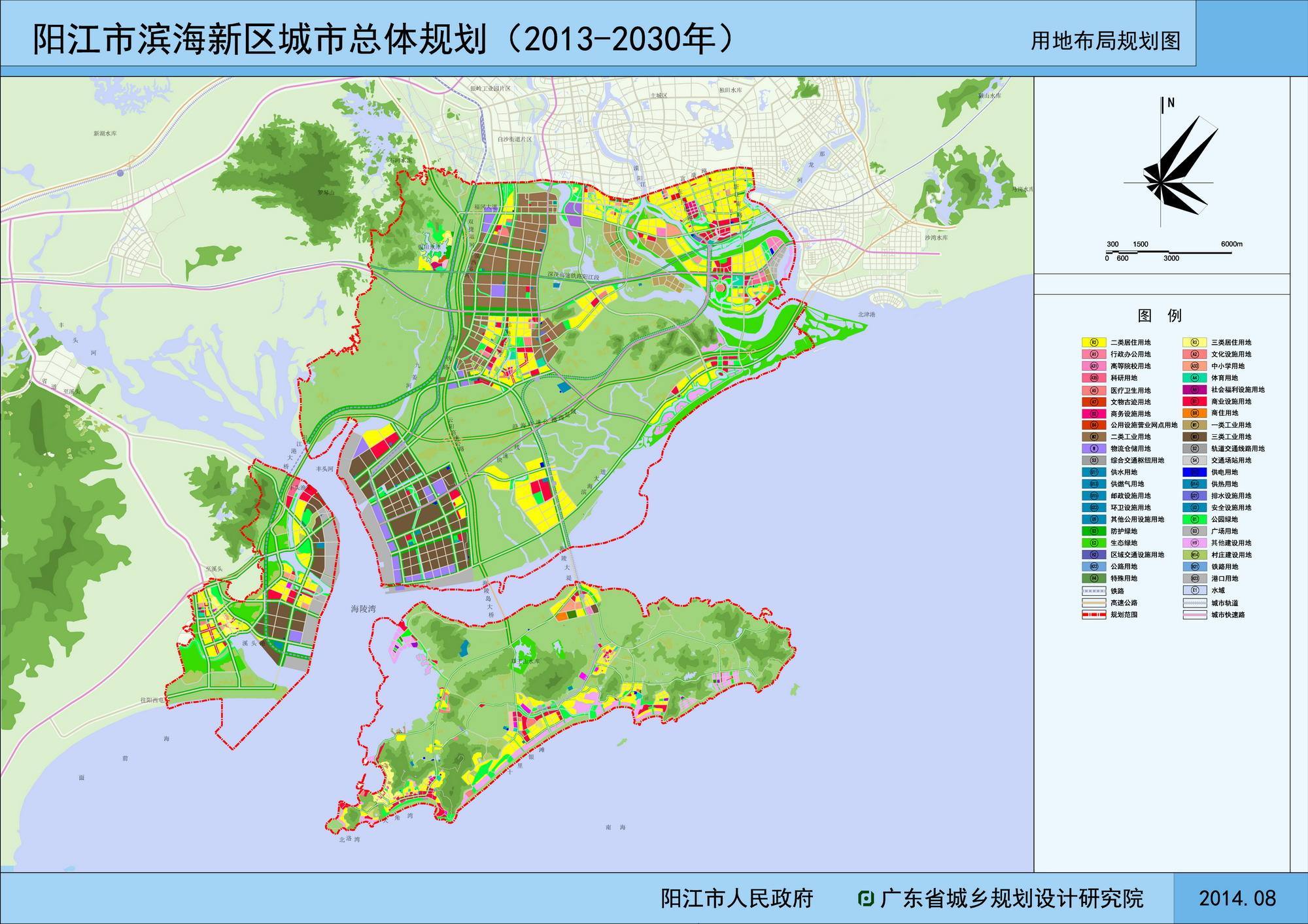This screenshot has width=1308, height=924.
Task: Click the 海陵湾 label on the map
Action: (x=363, y=608)
